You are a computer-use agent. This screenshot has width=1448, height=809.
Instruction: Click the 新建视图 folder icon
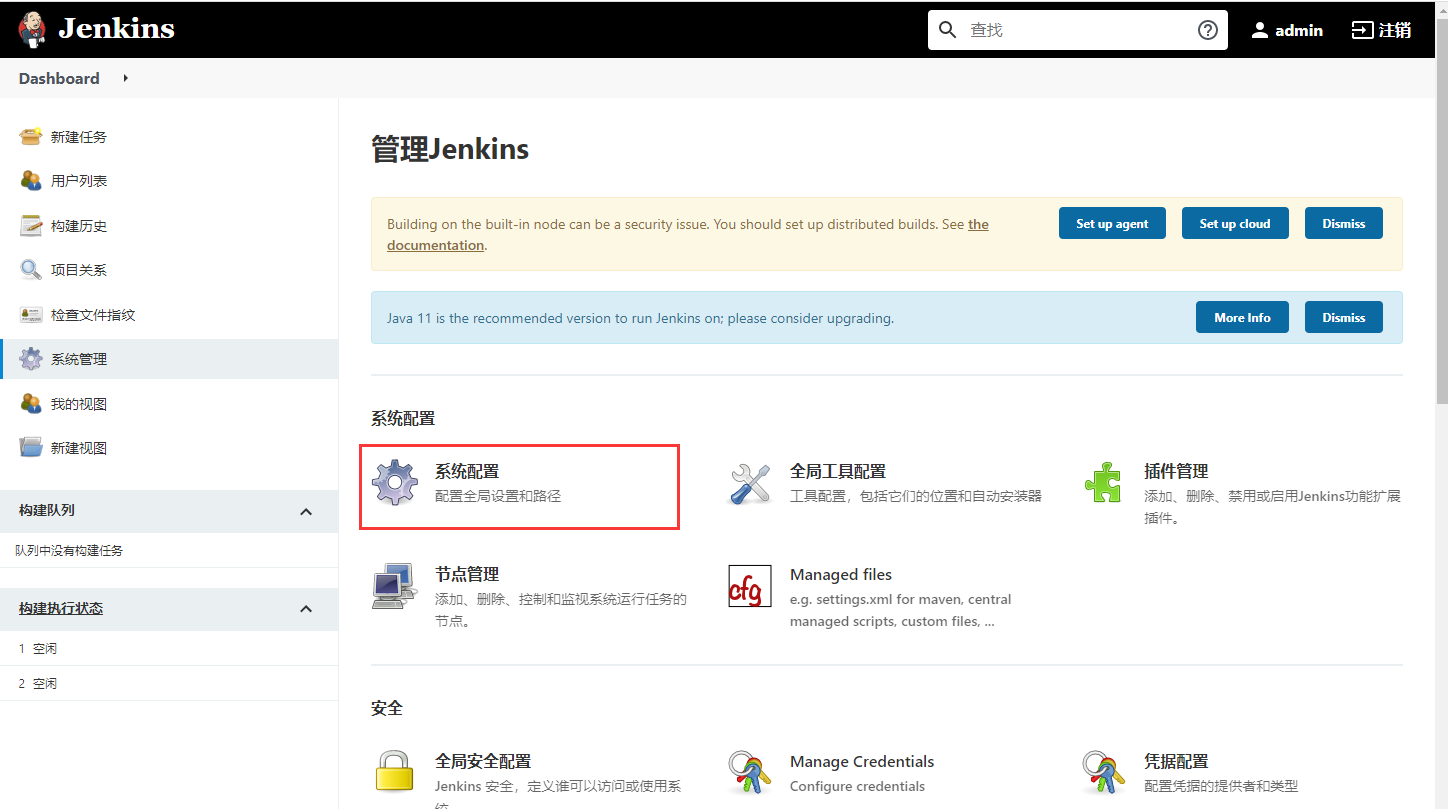(x=31, y=448)
